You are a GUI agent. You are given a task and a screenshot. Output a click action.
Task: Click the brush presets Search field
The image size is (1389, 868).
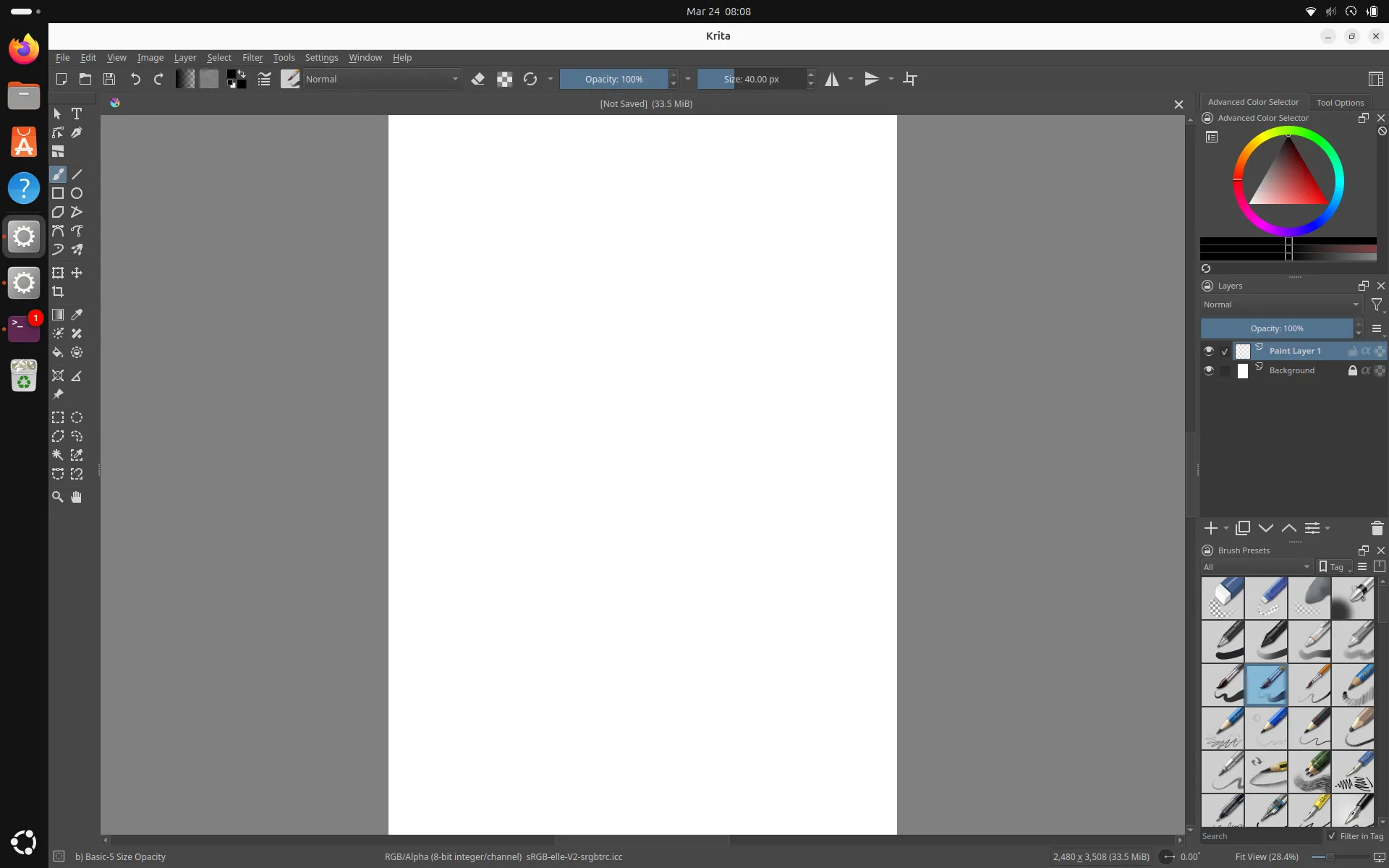click(x=1260, y=836)
